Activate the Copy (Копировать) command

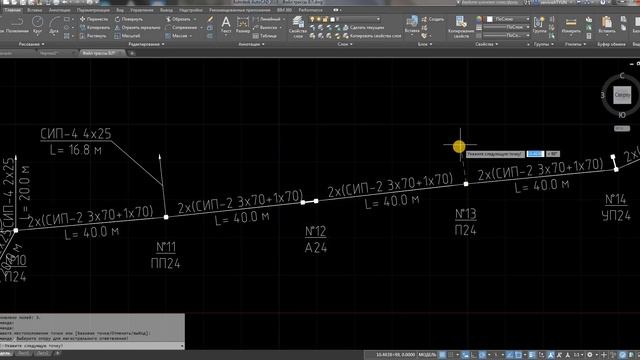tap(95, 28)
